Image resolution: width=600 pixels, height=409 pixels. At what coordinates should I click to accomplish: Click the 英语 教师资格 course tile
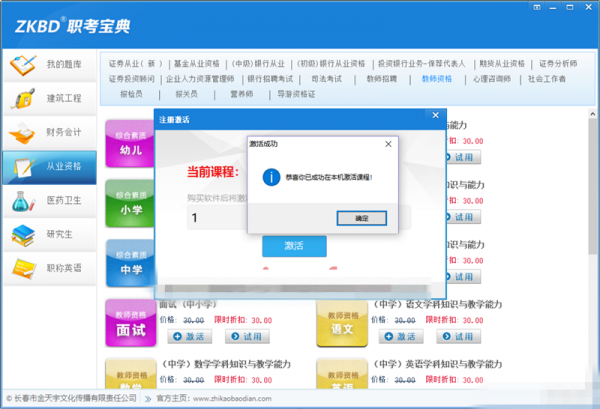click(342, 374)
